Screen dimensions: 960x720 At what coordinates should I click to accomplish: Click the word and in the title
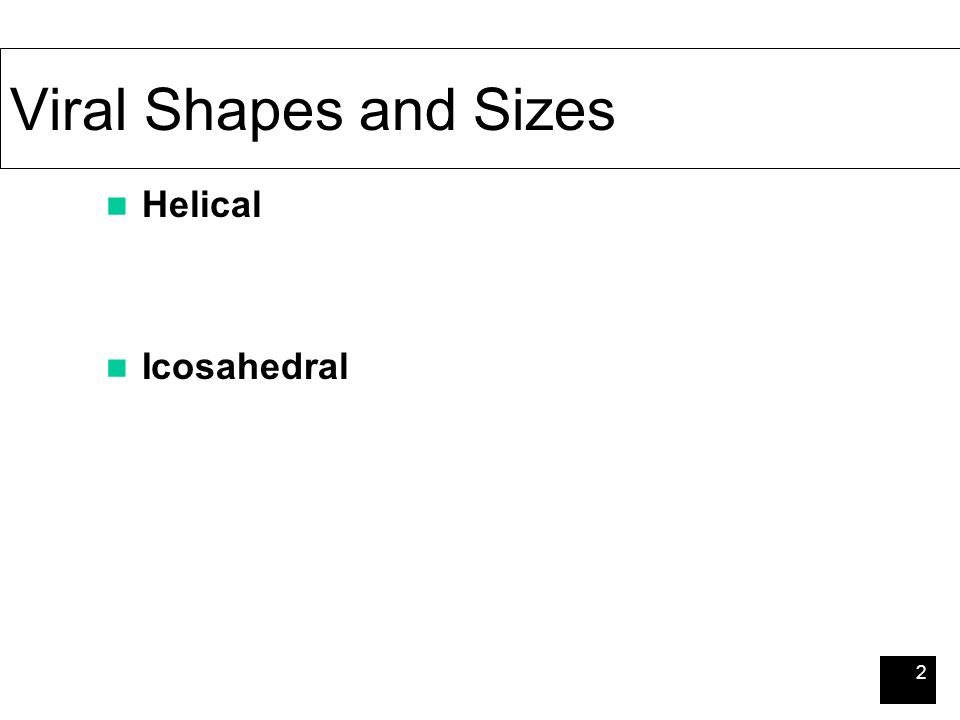407,110
